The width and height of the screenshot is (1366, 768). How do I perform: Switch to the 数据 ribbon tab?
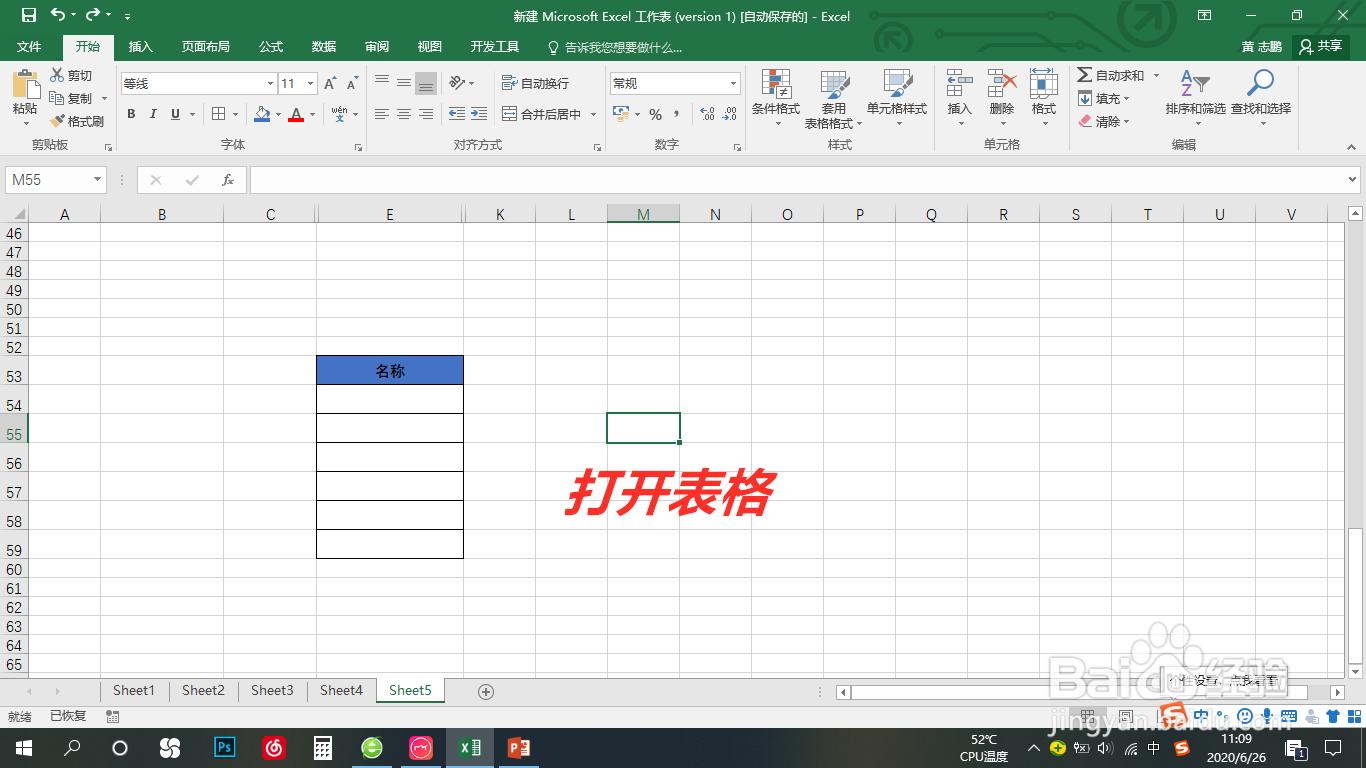(322, 46)
